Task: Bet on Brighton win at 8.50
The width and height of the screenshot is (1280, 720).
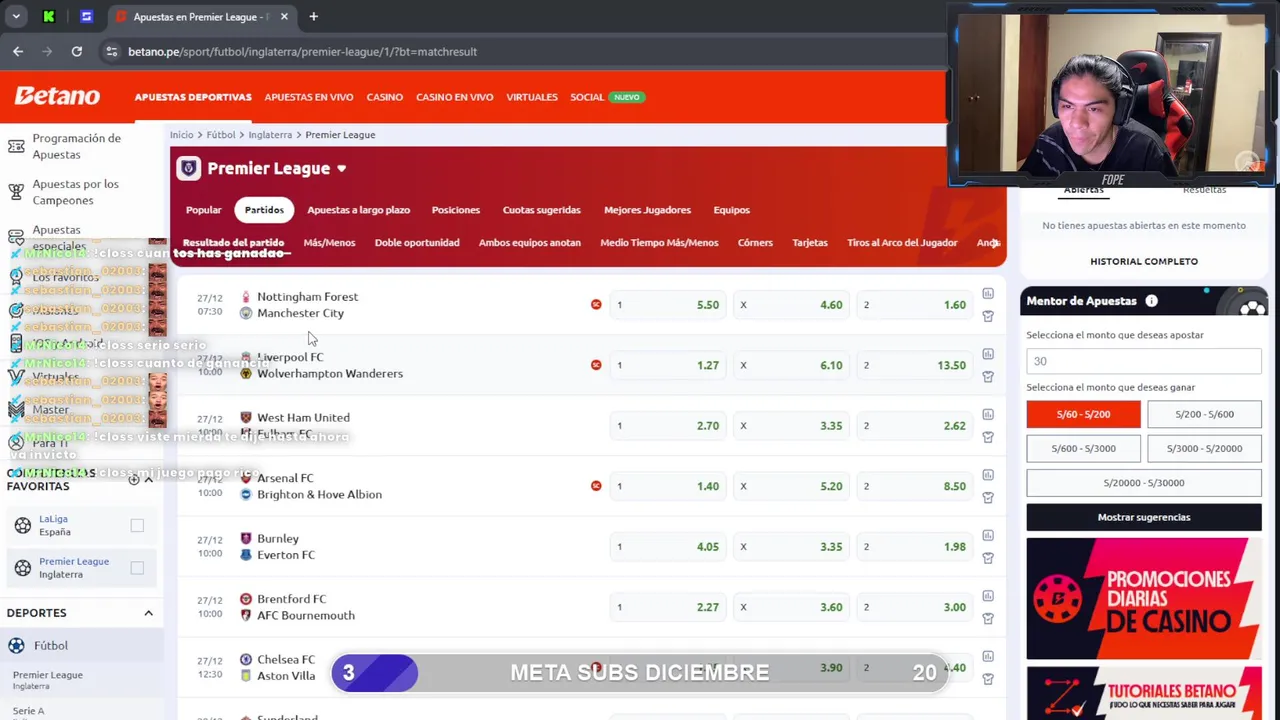Action: coord(916,486)
